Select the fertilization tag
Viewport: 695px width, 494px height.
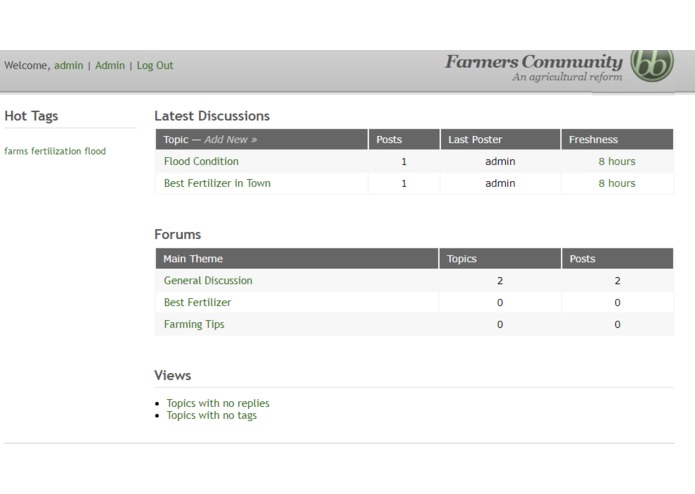(x=56, y=151)
